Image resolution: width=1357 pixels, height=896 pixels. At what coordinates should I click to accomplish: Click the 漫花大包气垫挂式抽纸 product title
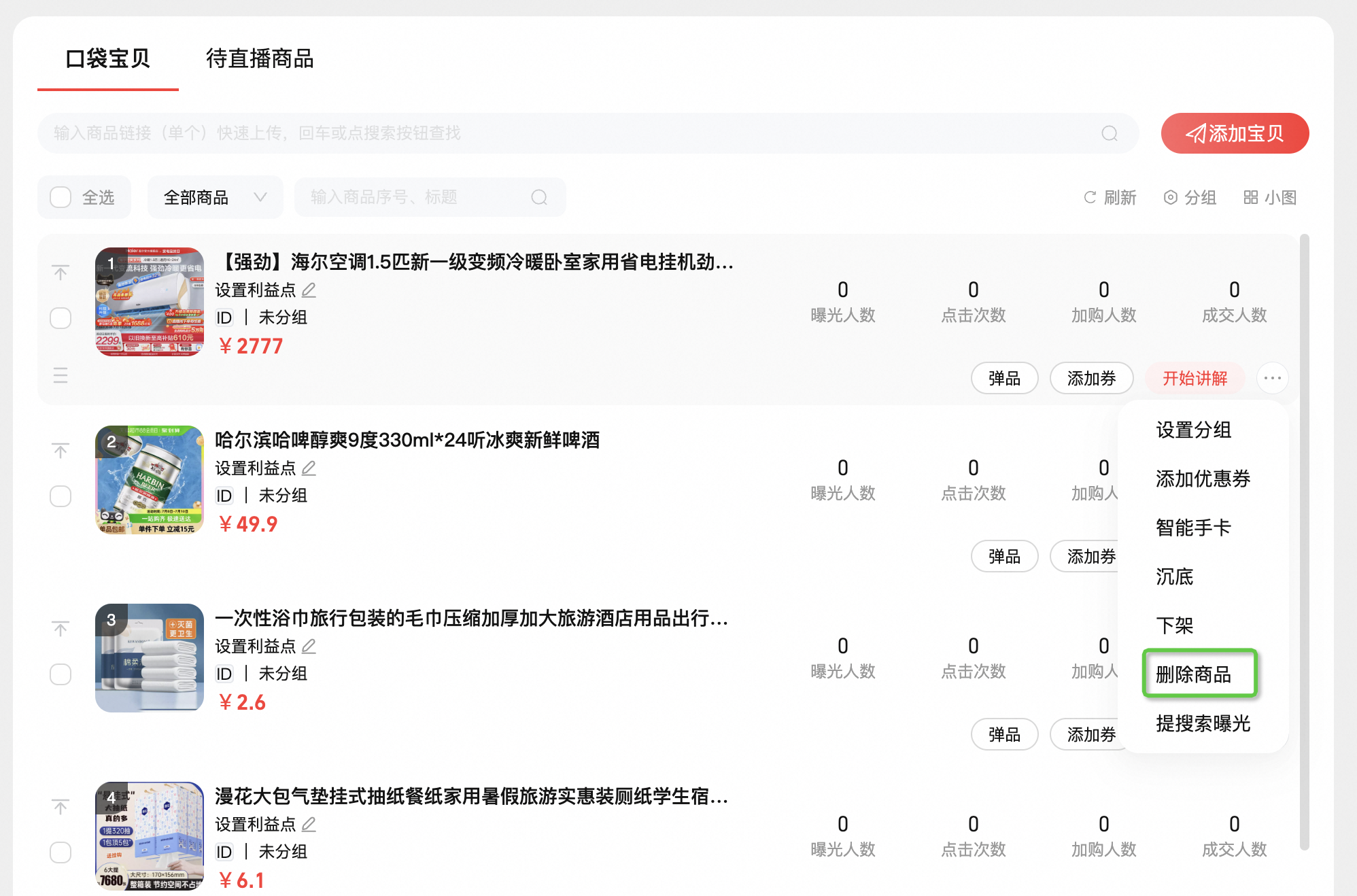coord(472,796)
